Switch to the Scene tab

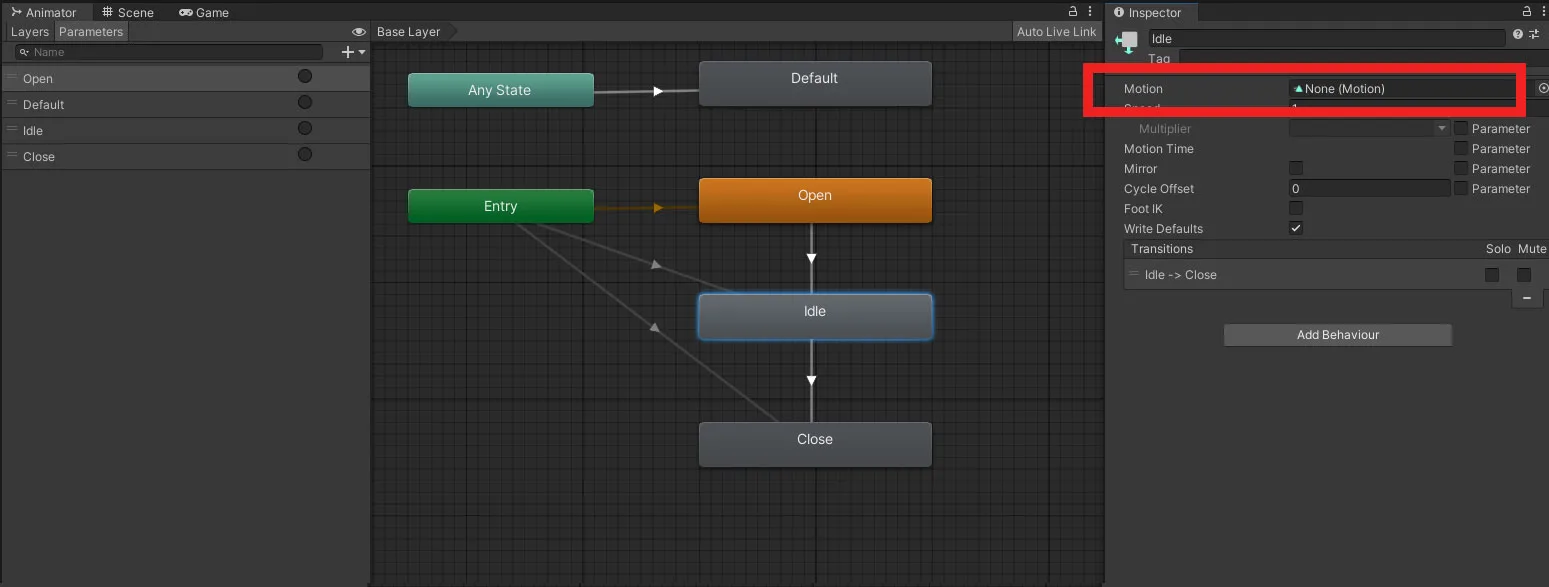point(128,13)
